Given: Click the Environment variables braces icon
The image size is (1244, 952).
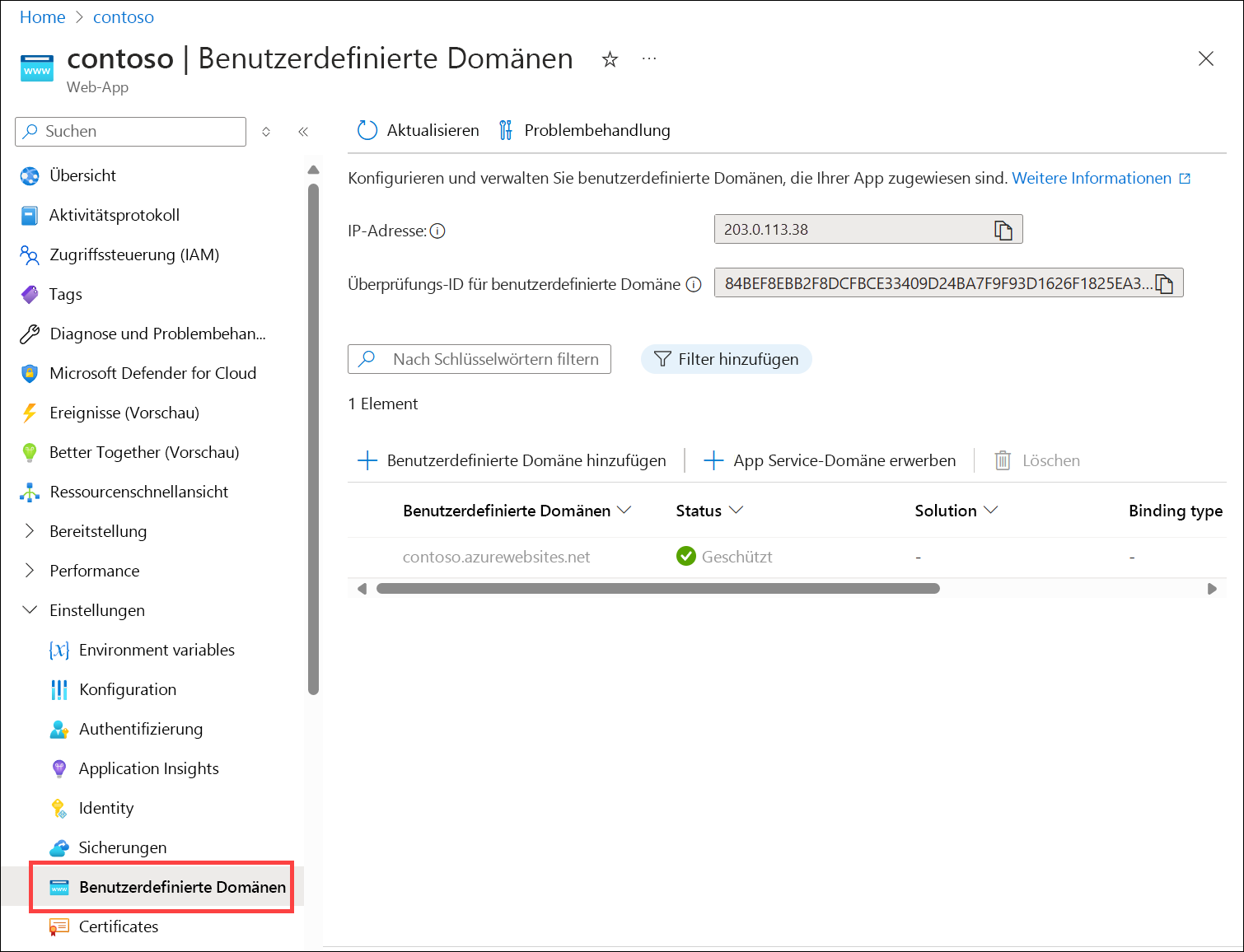Looking at the screenshot, I should click(59, 650).
